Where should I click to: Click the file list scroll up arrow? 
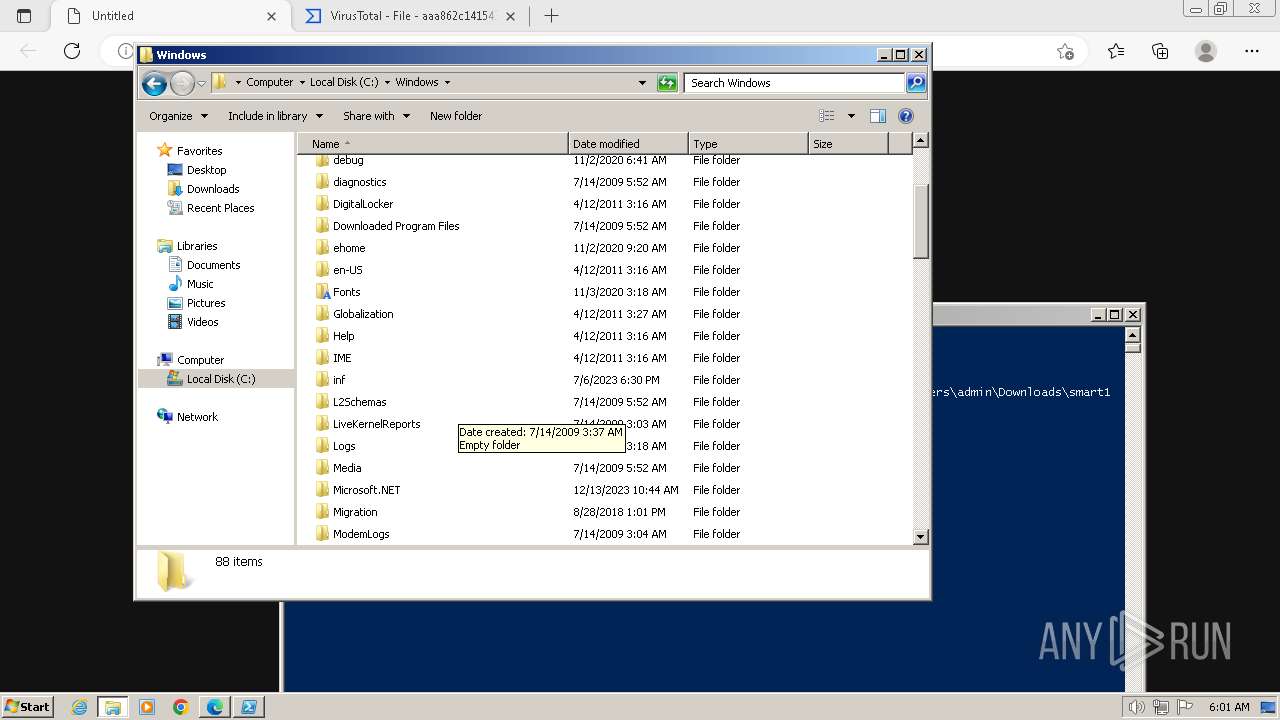921,141
